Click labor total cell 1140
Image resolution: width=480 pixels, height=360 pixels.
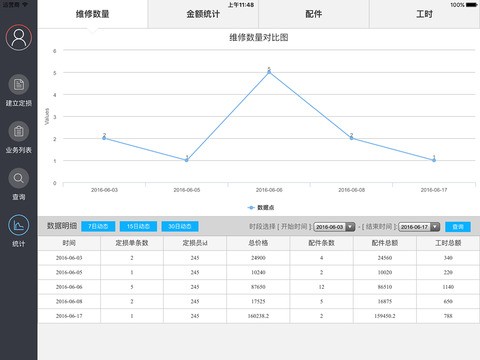coord(448,287)
